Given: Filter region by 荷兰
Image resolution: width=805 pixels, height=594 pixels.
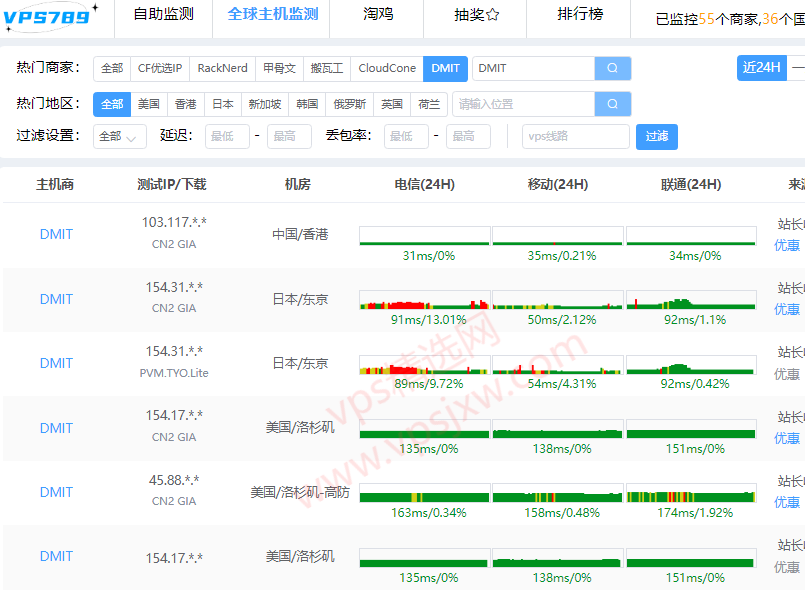Looking at the screenshot, I should [429, 104].
